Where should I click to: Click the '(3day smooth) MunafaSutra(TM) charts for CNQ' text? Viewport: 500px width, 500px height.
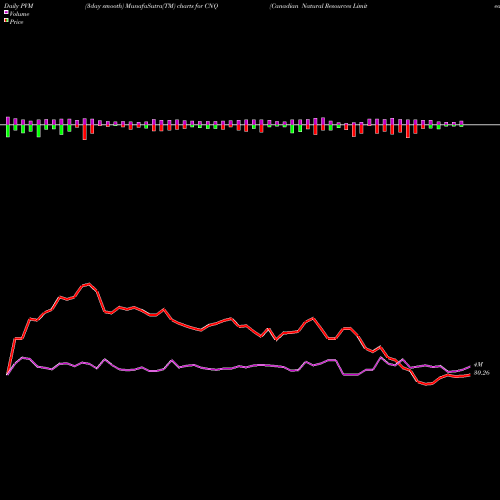pos(151,6)
